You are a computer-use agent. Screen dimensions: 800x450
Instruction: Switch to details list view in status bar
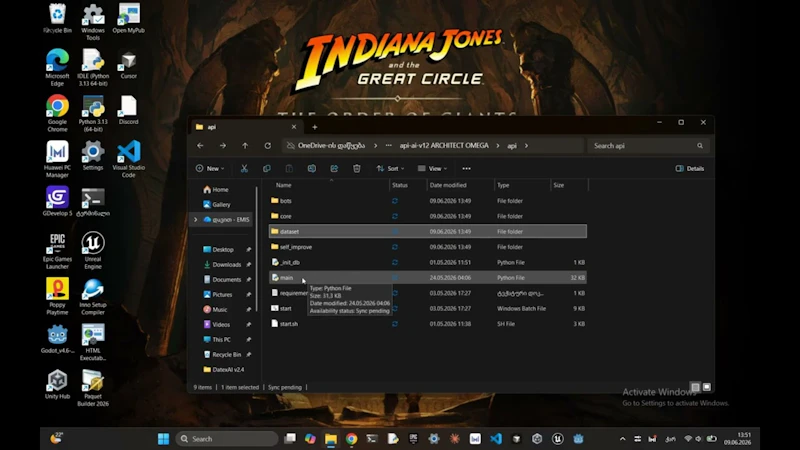[x=695, y=387]
